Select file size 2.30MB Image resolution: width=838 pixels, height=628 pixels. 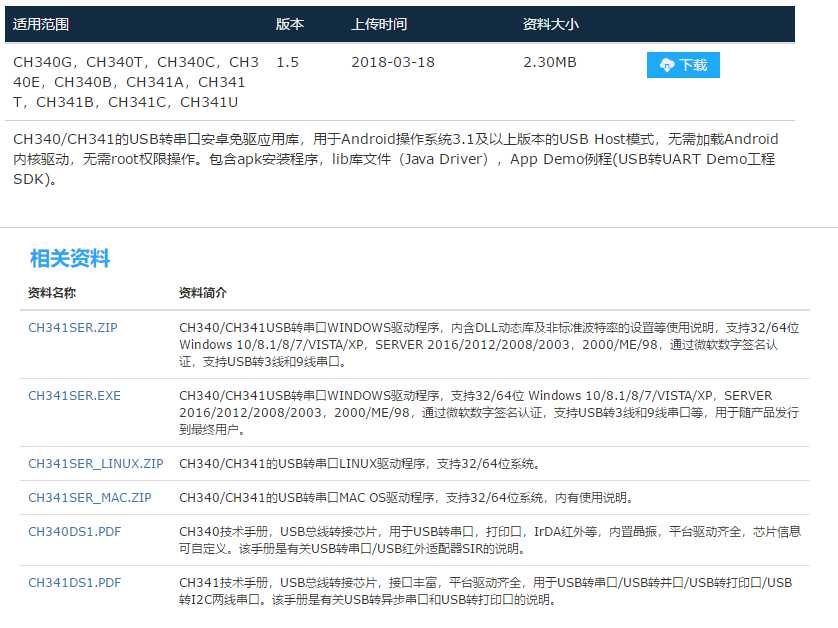[550, 62]
